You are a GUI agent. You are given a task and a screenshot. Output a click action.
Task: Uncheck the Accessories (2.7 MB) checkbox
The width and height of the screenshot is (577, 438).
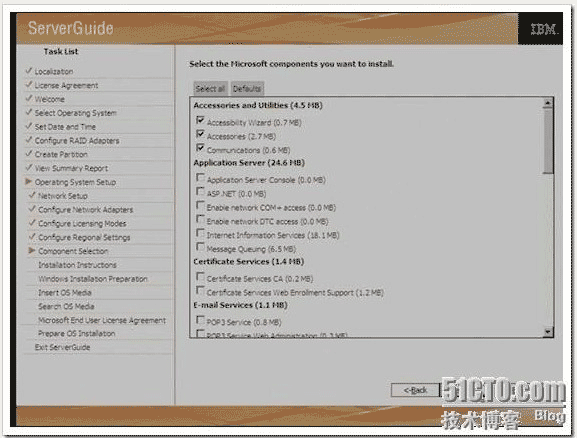[x=200, y=134]
